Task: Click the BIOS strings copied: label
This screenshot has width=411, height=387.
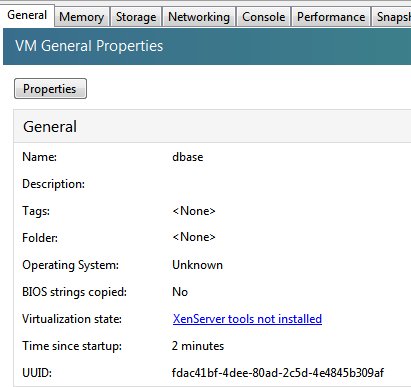Action: [x=74, y=292]
